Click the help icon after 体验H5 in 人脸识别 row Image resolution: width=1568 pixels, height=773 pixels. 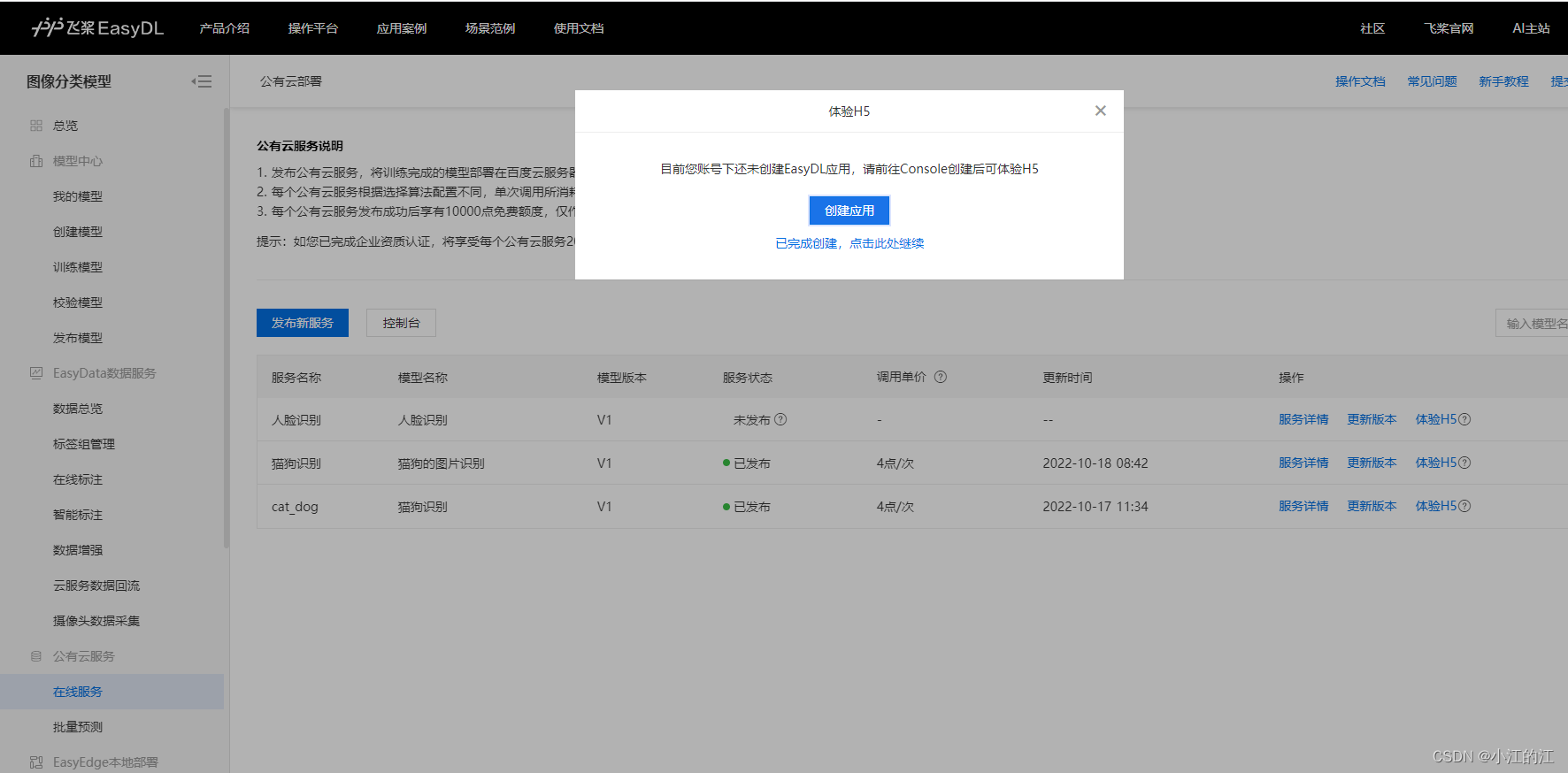click(1464, 419)
